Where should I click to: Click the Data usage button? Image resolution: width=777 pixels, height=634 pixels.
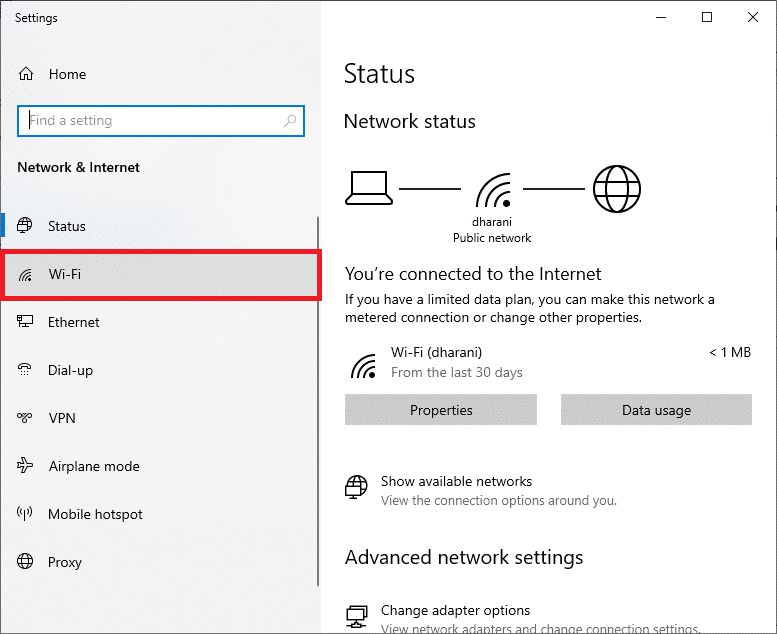(x=656, y=409)
